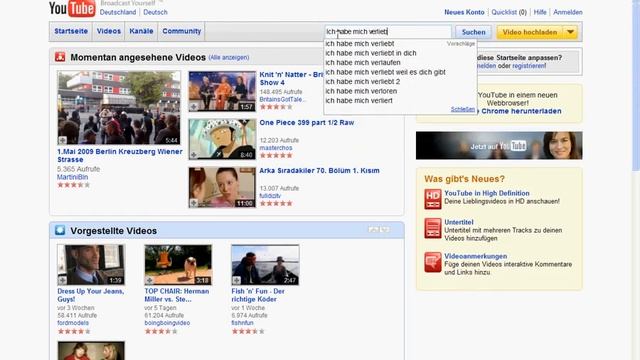Click the Untertitel red icon
Image resolution: width=640 pixels, height=360 pixels.
point(433,228)
